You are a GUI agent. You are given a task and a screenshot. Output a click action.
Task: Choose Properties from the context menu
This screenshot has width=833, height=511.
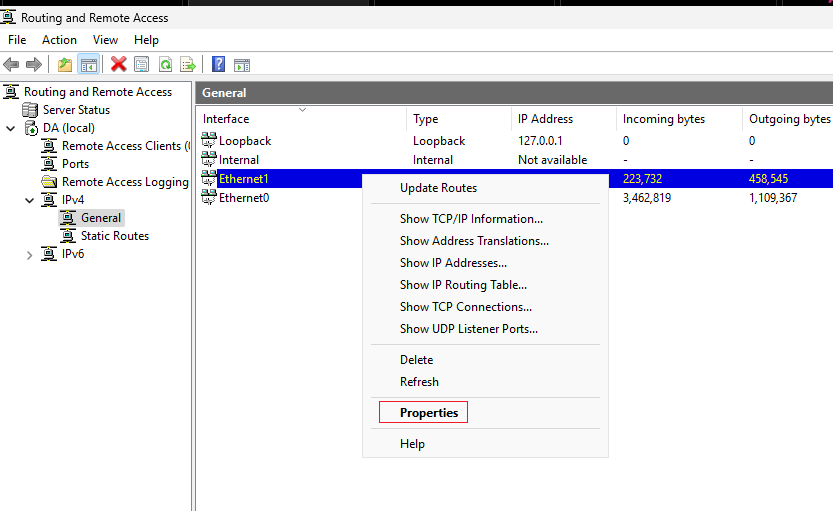[429, 413]
